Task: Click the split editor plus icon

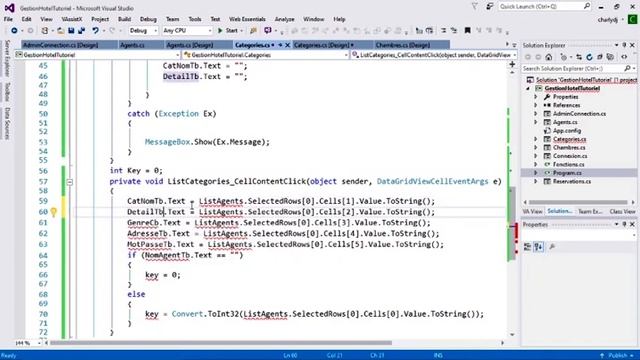Action: coord(512,64)
